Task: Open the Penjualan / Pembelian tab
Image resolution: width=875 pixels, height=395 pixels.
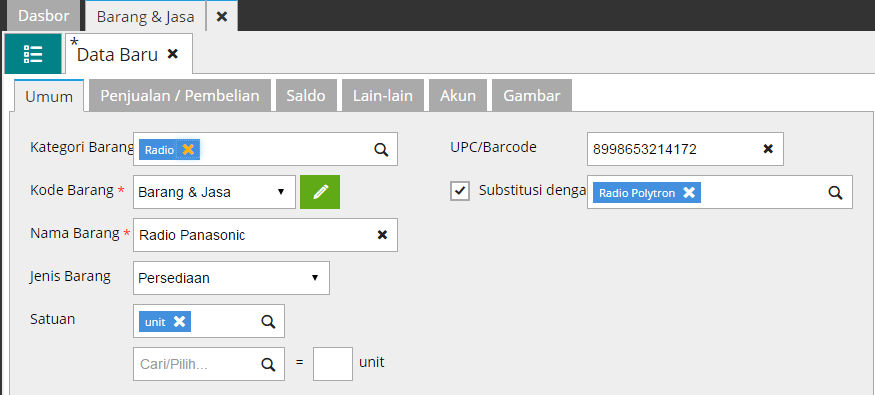Action: coord(180,95)
